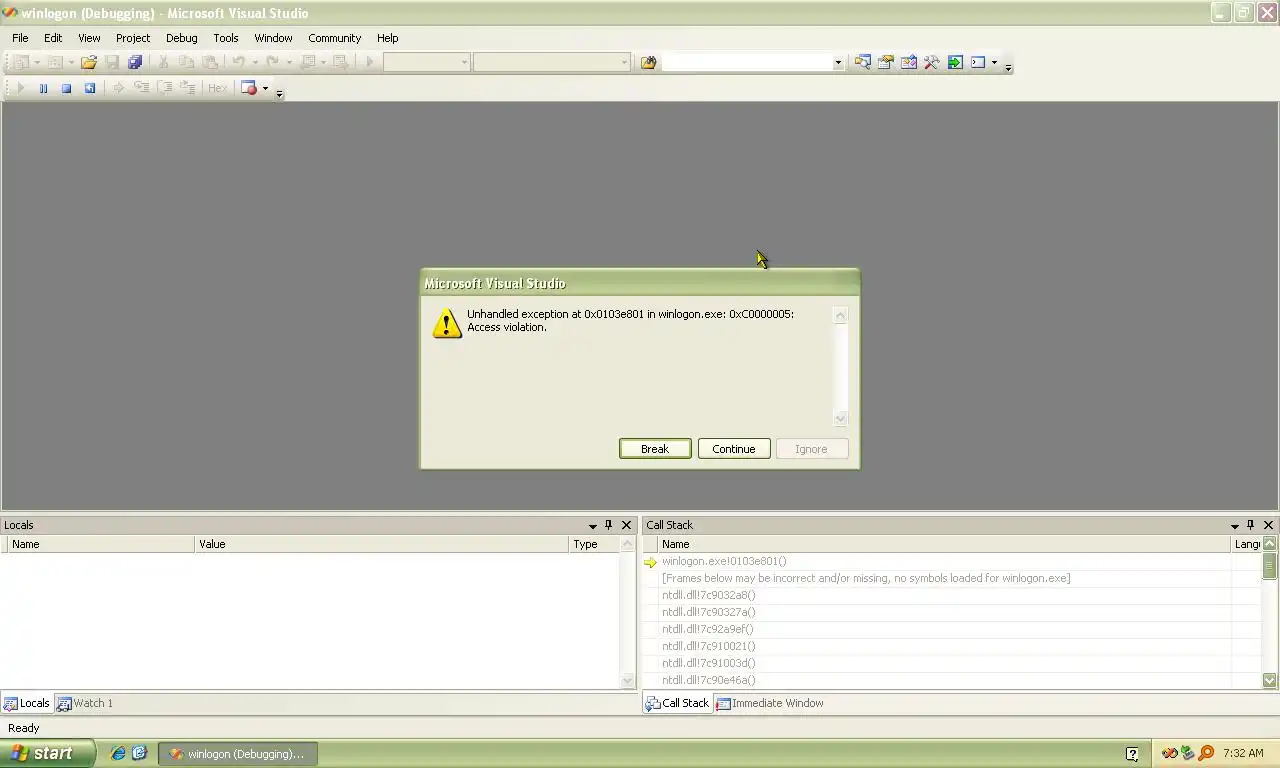Image resolution: width=1280 pixels, height=768 pixels.
Task: Open the Solution Explorer toolbar icon
Action: (862, 62)
